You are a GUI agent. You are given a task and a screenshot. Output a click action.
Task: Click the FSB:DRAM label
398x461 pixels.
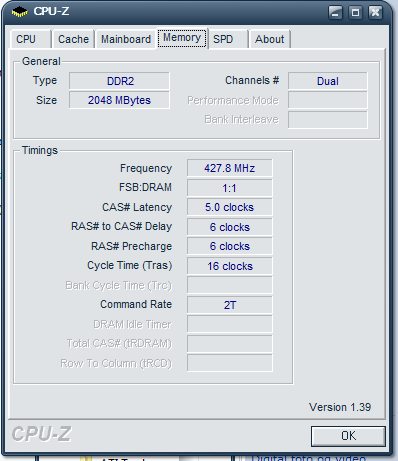[x=145, y=187]
